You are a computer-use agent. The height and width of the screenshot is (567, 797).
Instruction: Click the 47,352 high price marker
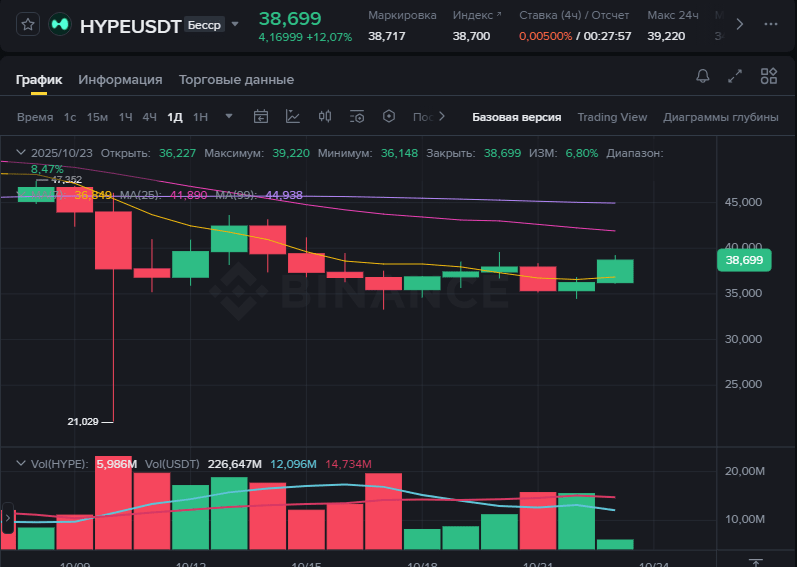(67, 180)
